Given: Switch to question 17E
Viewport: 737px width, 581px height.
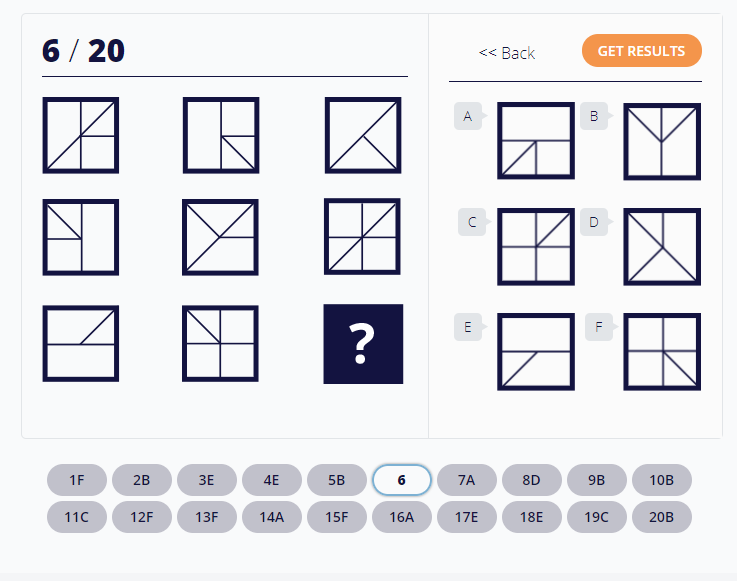Looking at the screenshot, I should pos(467,517).
